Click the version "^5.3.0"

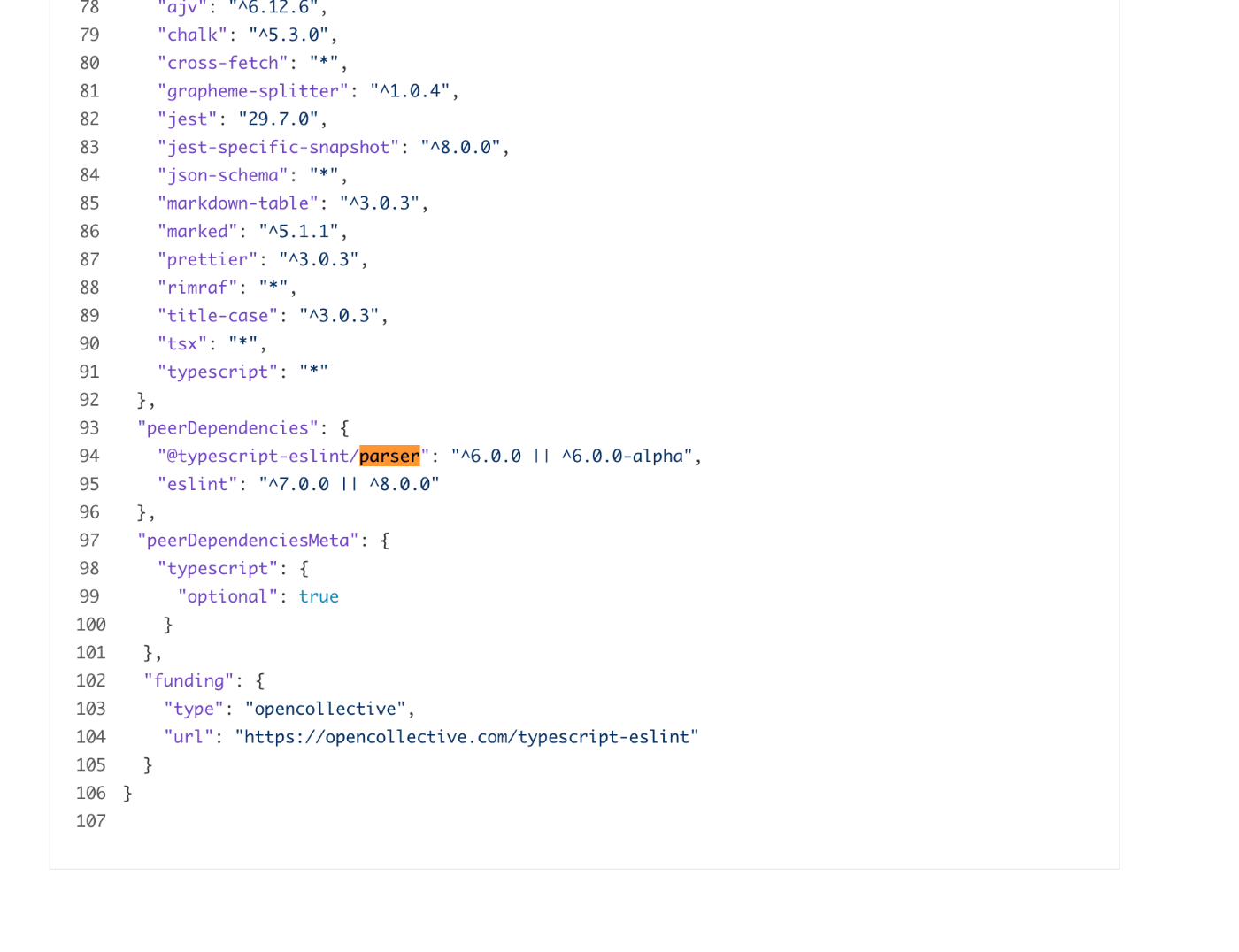click(289, 35)
